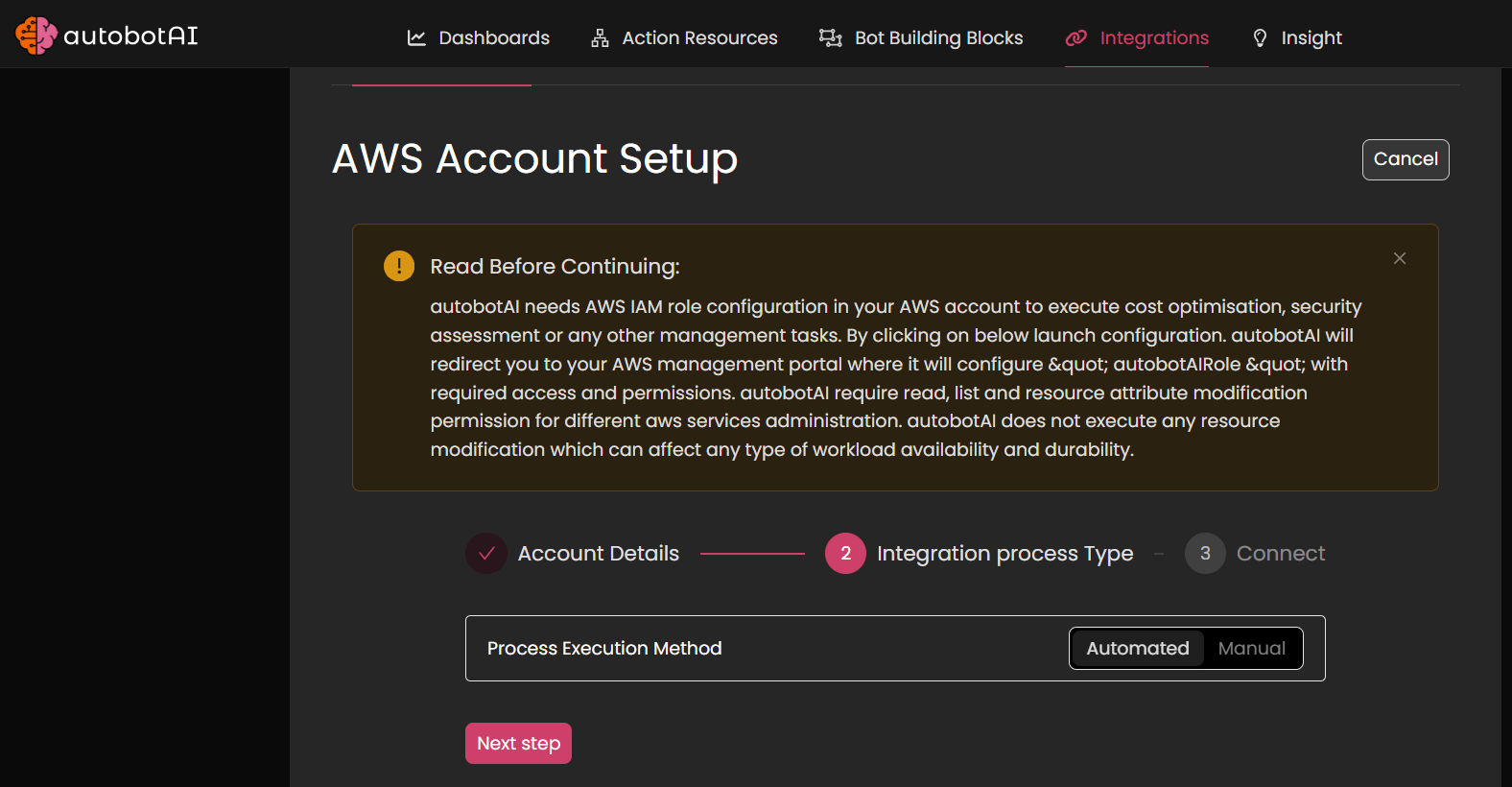Switch to Manual execution method
This screenshot has width=1512, height=787.
coord(1251,649)
